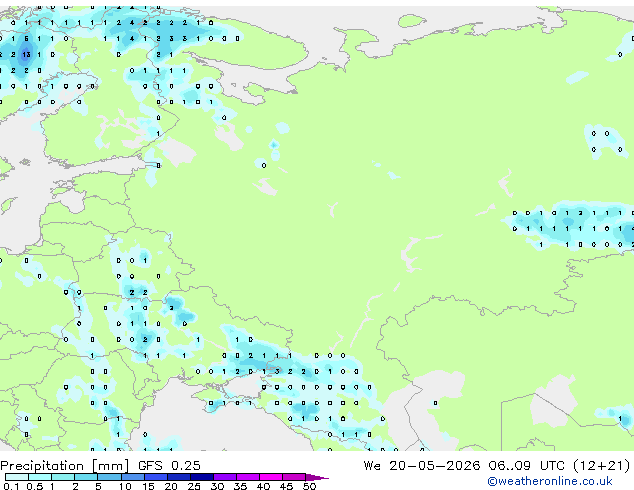Click the '(12+21)' forecast run label
Image resolution: width=634 pixels, height=490 pixels.
602,466
